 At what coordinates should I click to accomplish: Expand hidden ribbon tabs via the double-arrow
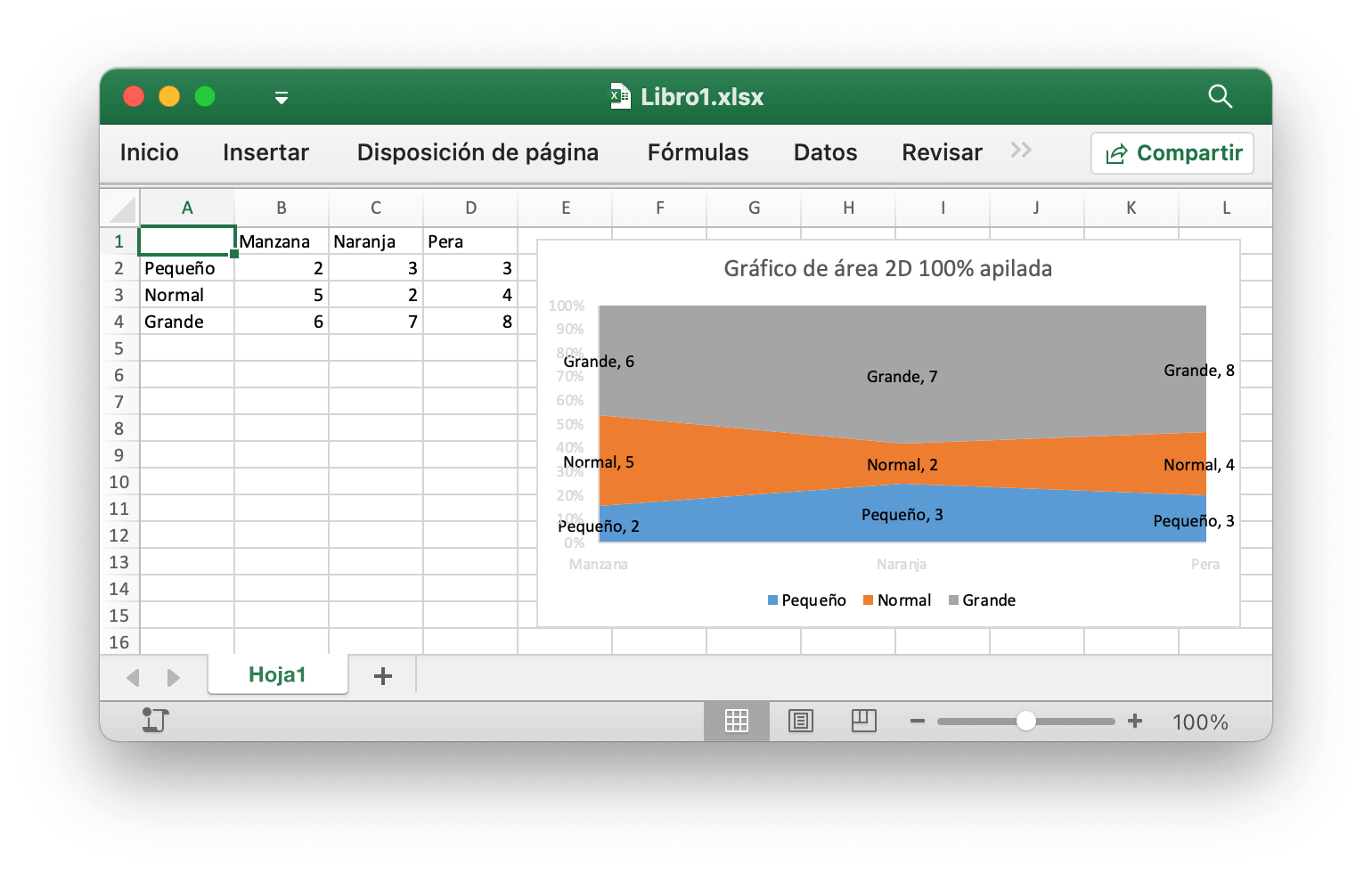coord(1020,151)
